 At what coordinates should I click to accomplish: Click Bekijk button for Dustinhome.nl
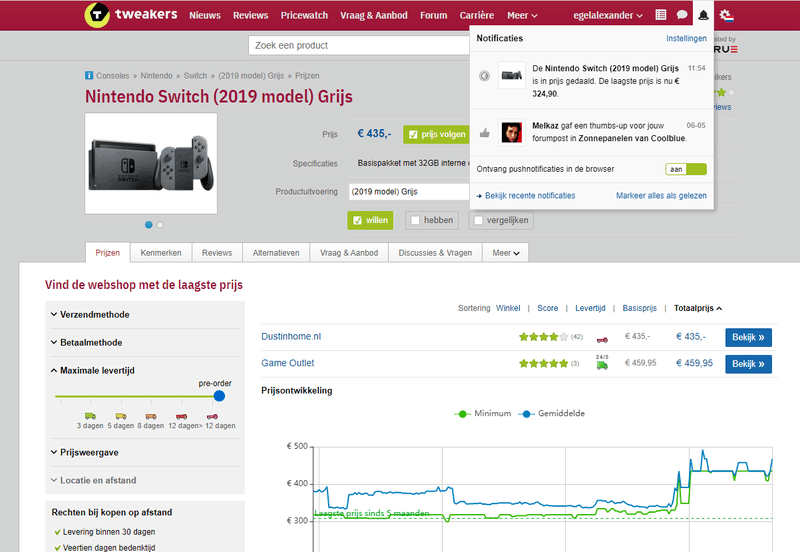[x=748, y=337]
